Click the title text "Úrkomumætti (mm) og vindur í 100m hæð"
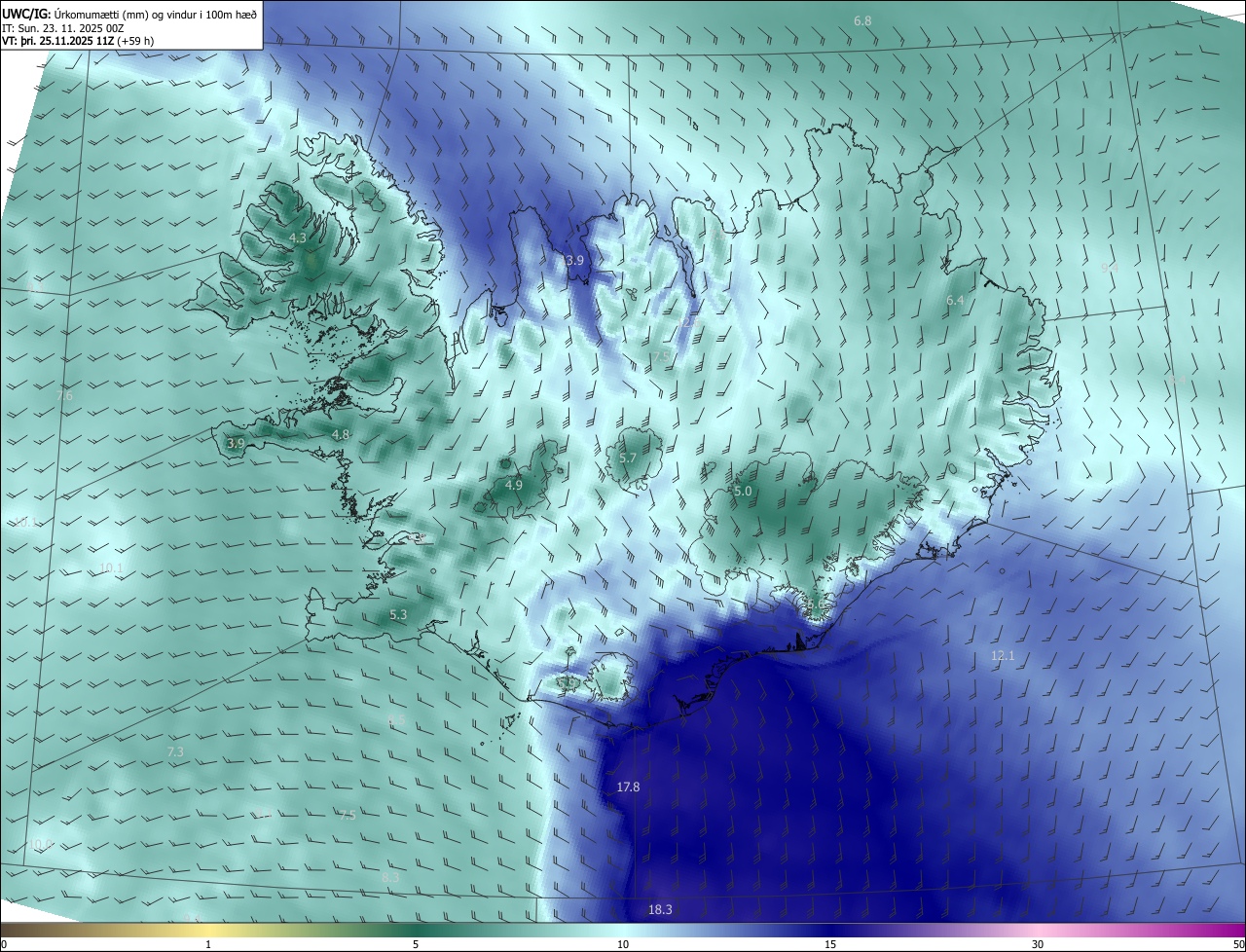 (157, 15)
